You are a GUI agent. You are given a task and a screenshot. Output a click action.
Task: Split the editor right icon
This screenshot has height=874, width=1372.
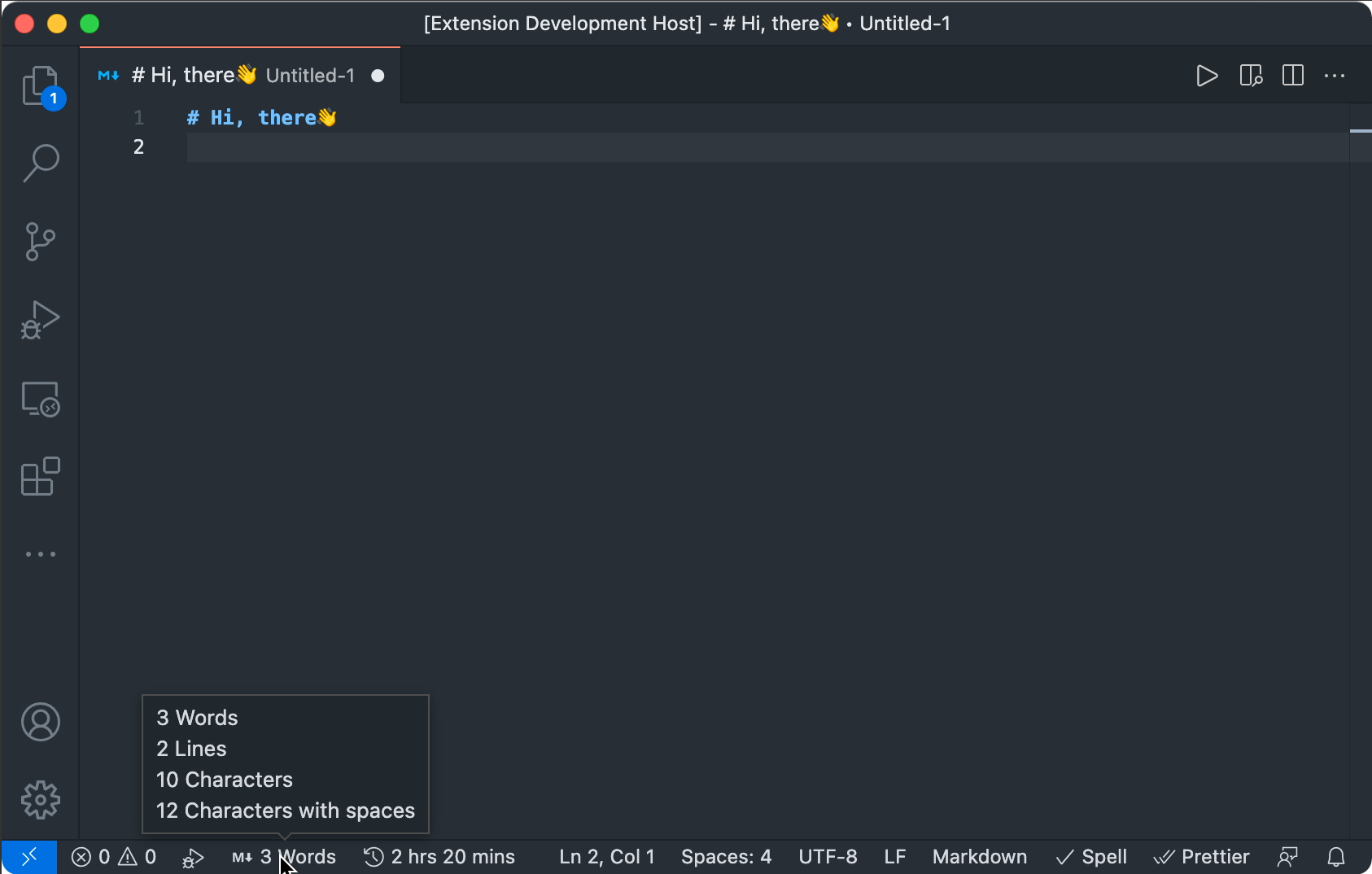pos(1293,76)
